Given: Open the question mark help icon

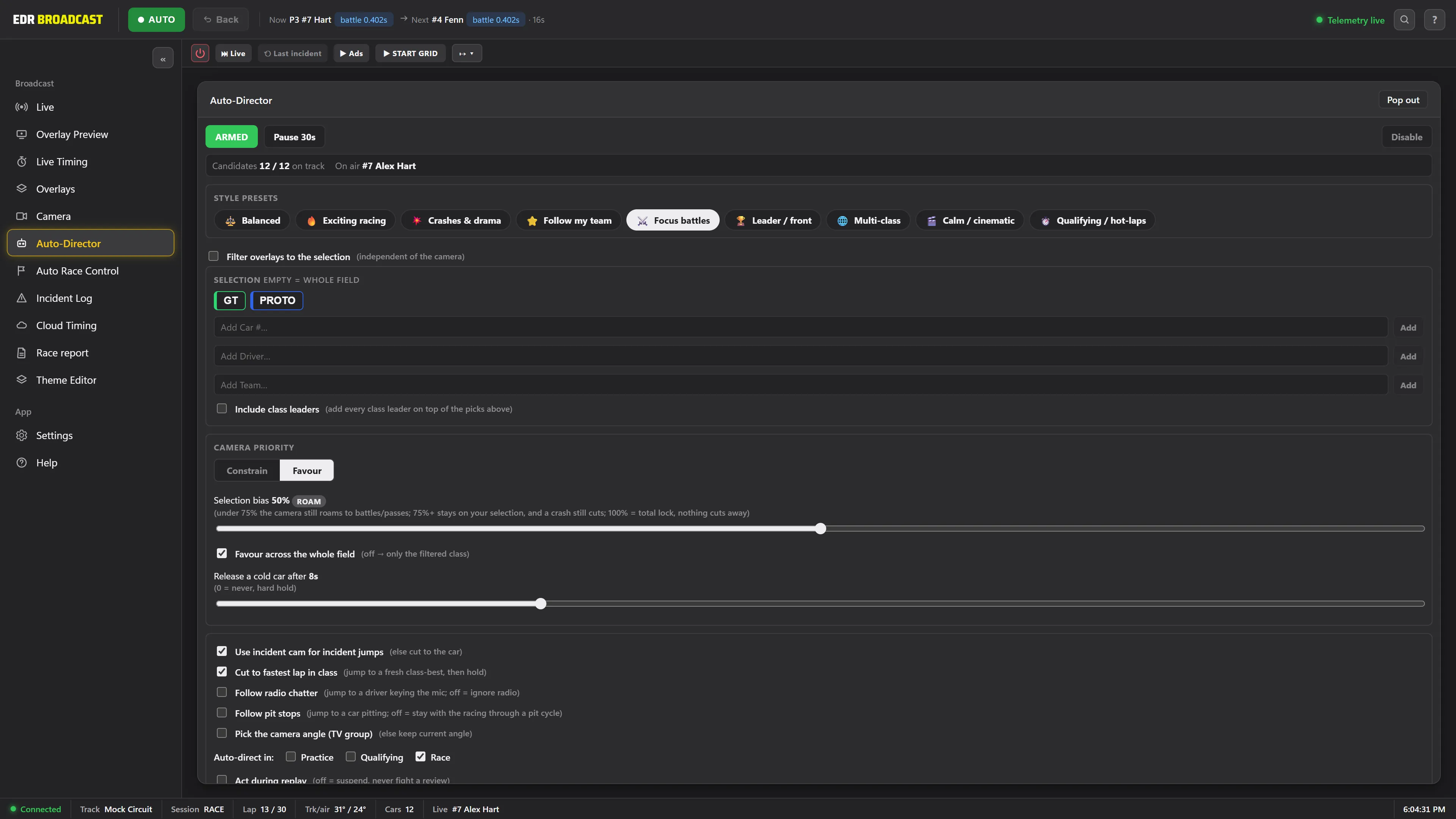Looking at the screenshot, I should coord(1434,20).
